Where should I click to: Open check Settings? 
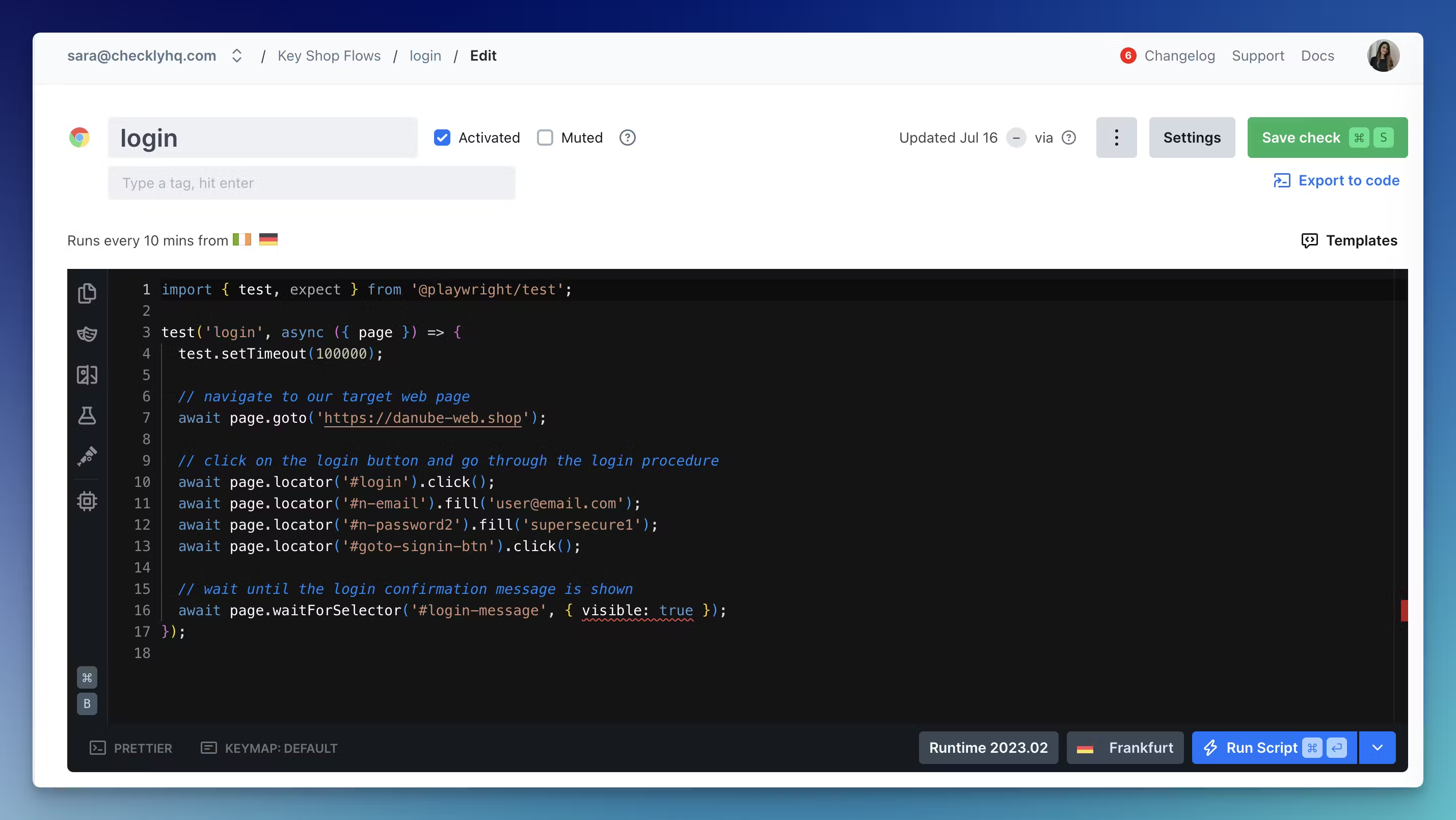click(x=1192, y=138)
